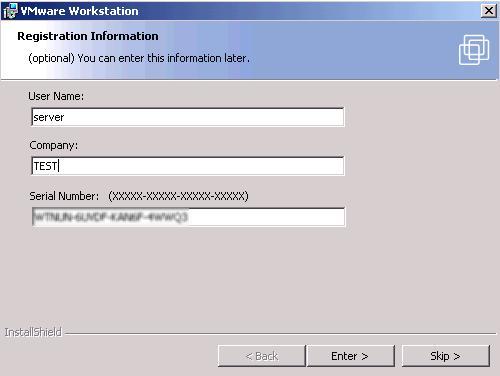The image size is (500, 376).
Task: Focus the User Name input field
Action: (x=188, y=117)
